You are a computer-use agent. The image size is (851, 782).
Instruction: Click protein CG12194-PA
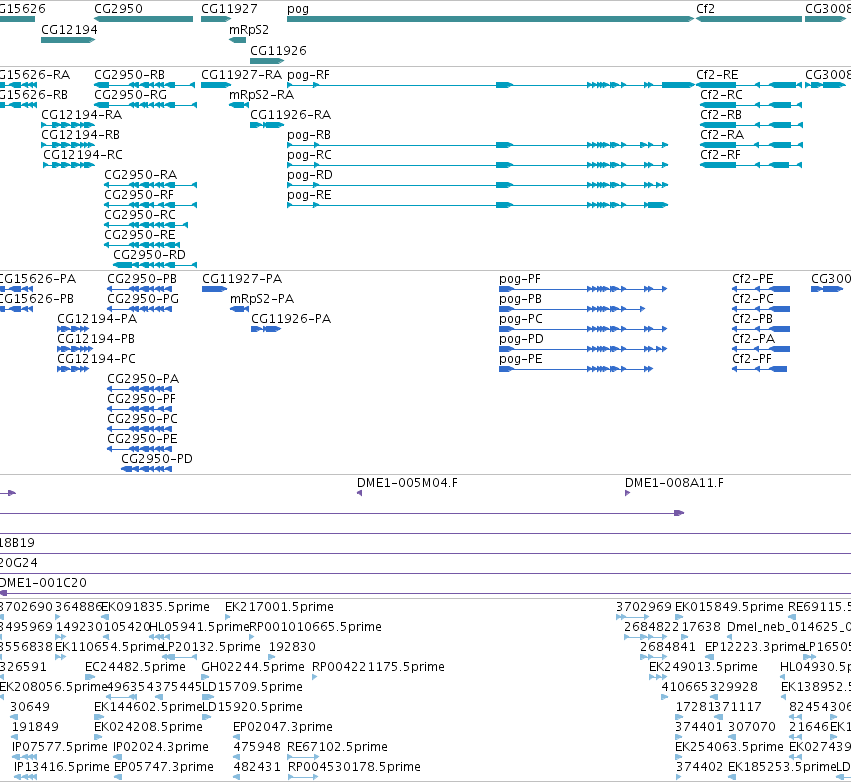pyautogui.click(x=73, y=329)
